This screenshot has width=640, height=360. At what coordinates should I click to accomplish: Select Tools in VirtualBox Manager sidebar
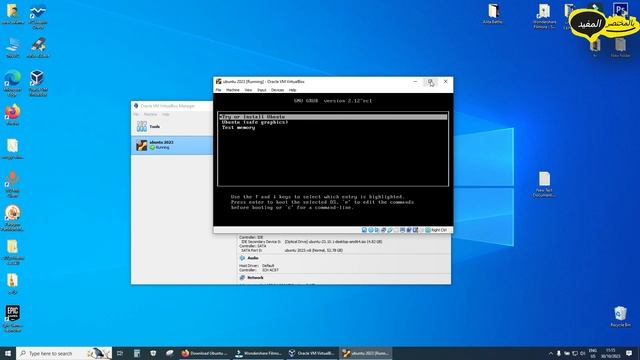[172, 127]
